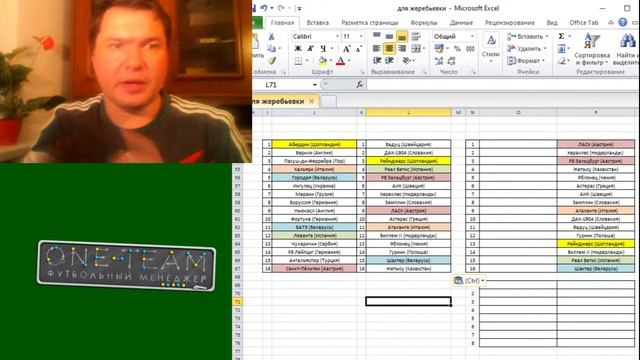This screenshot has width=640, height=360.
Task: Open Найти и выделить binoculars
Action: coord(626,49)
